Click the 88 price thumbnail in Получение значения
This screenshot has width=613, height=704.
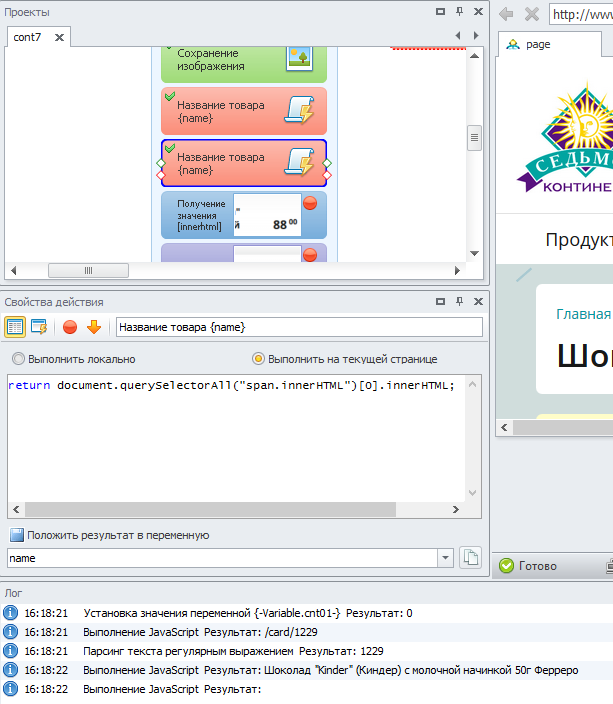267,216
